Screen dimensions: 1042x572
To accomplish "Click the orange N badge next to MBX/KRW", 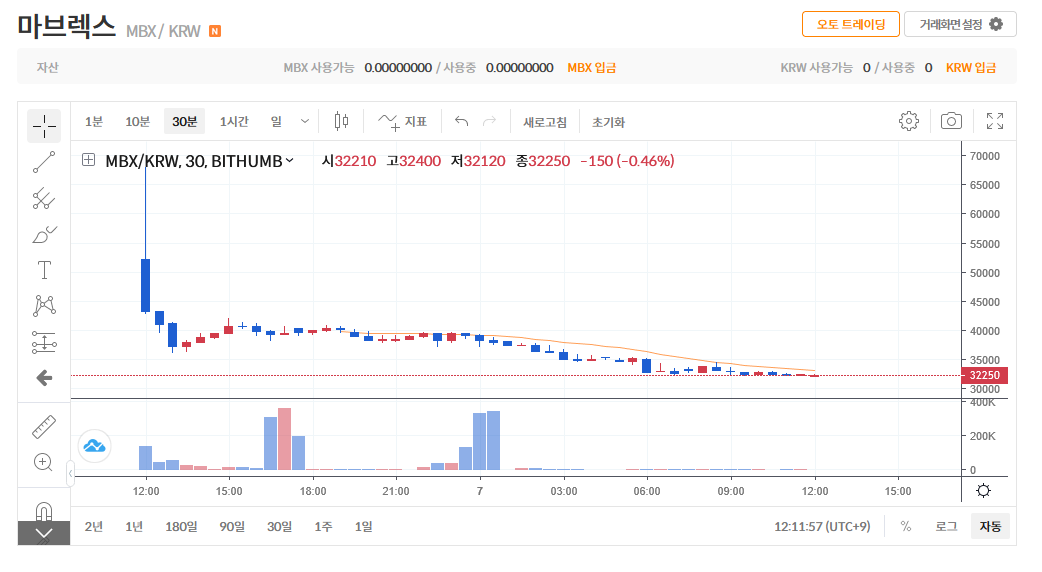I will 215,31.
